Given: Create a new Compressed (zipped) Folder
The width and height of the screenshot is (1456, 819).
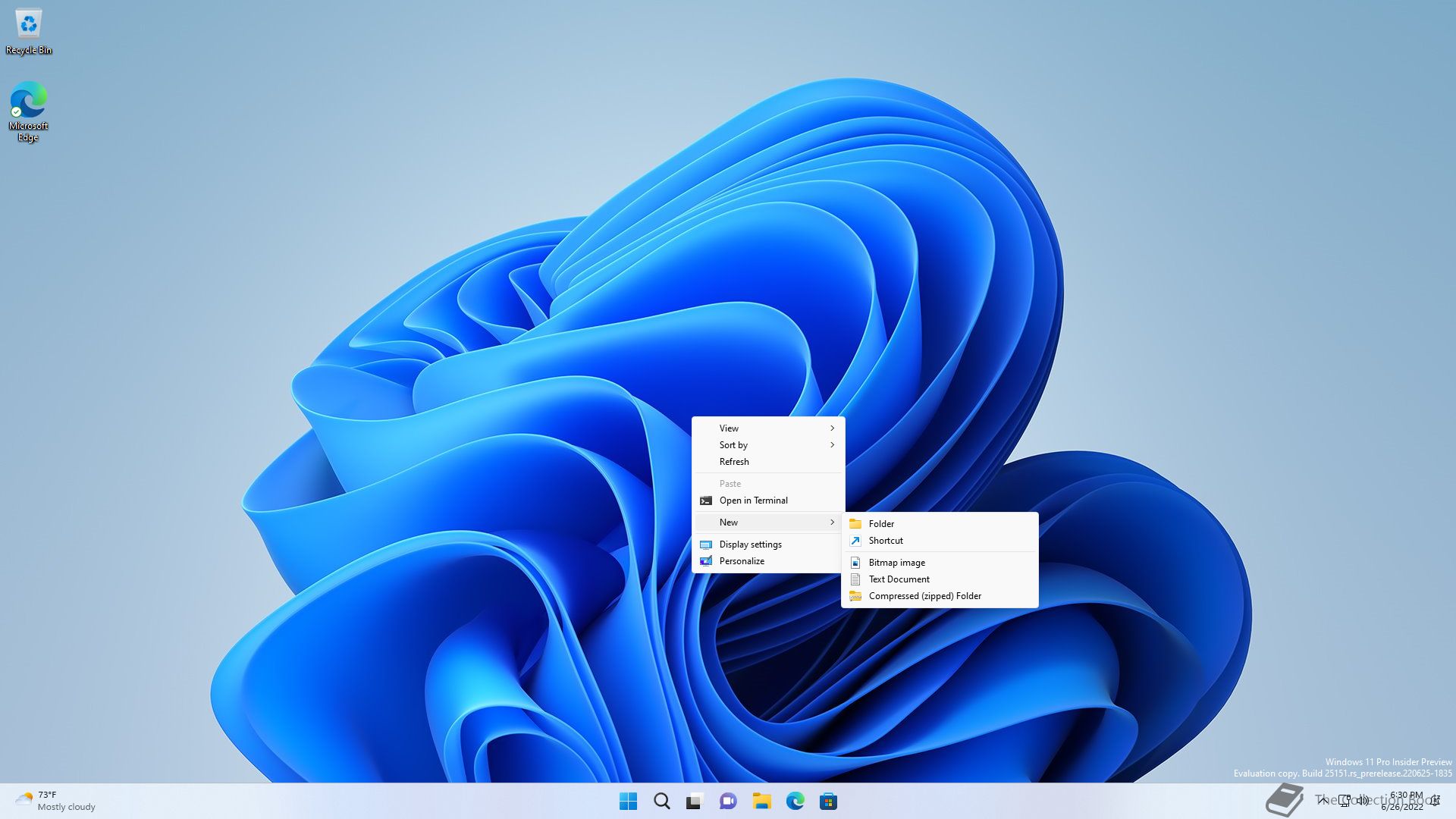Looking at the screenshot, I should pyautogui.click(x=940, y=596).
